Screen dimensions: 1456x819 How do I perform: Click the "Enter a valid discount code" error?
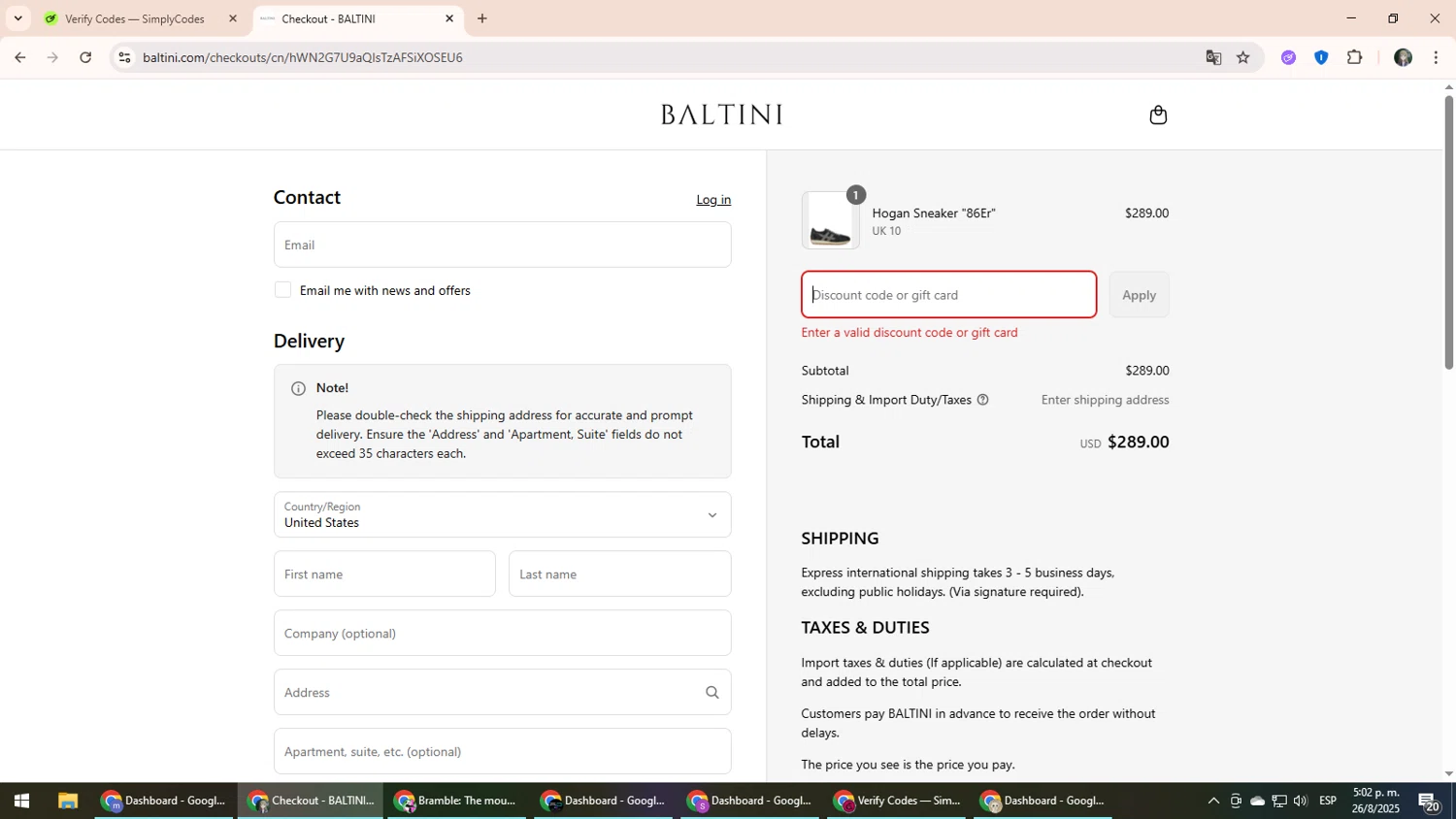point(910,333)
